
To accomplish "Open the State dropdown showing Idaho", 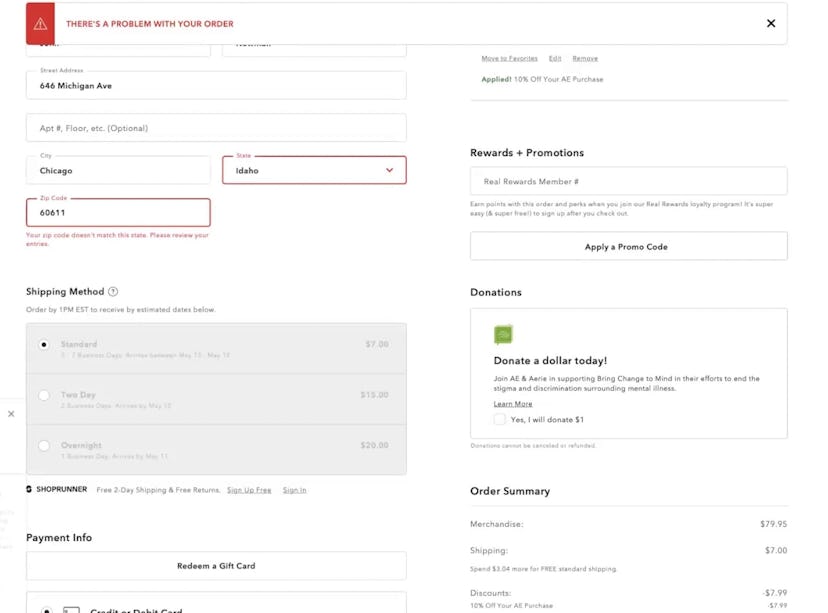I will 313,170.
